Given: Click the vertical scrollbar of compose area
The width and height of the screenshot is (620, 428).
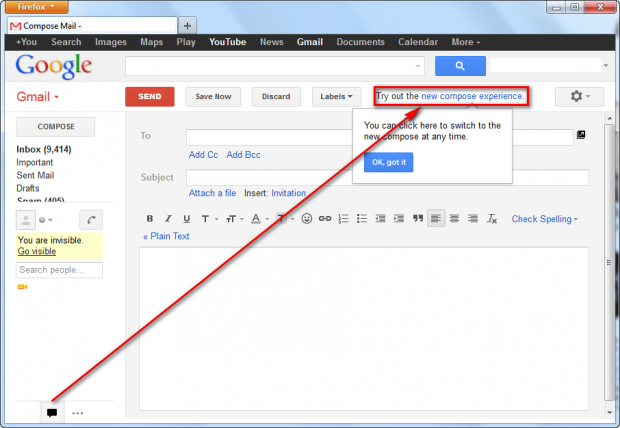Looking at the screenshot, I should tap(609, 261).
